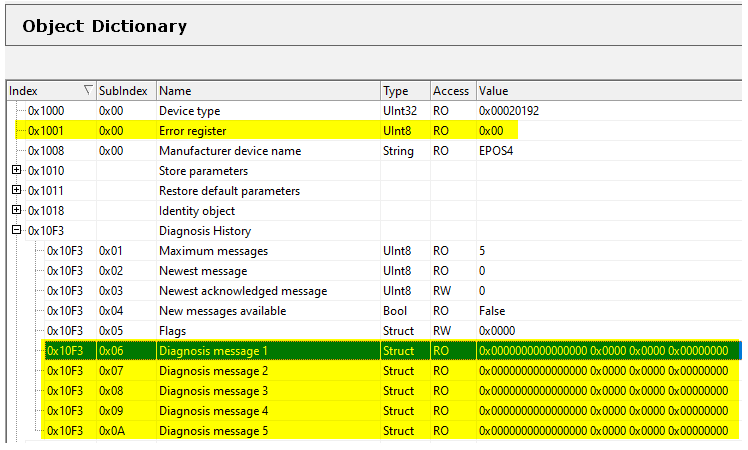Toggle the Index column sort arrow
The height and width of the screenshot is (450, 748).
[88, 90]
